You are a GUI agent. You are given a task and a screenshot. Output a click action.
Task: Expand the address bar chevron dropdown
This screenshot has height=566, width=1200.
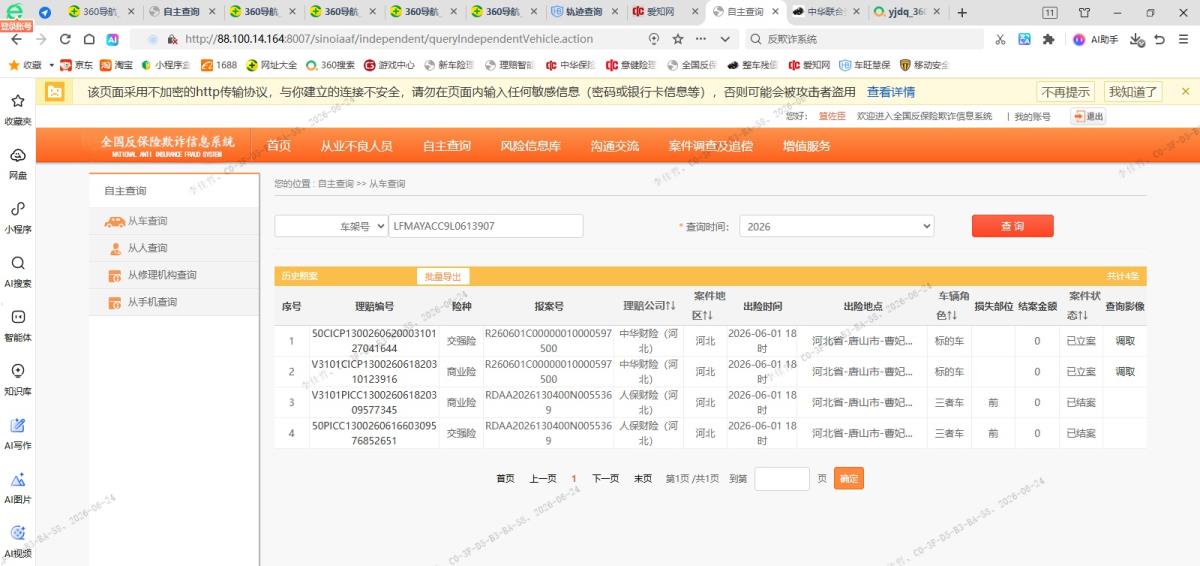pyautogui.click(x=724, y=39)
